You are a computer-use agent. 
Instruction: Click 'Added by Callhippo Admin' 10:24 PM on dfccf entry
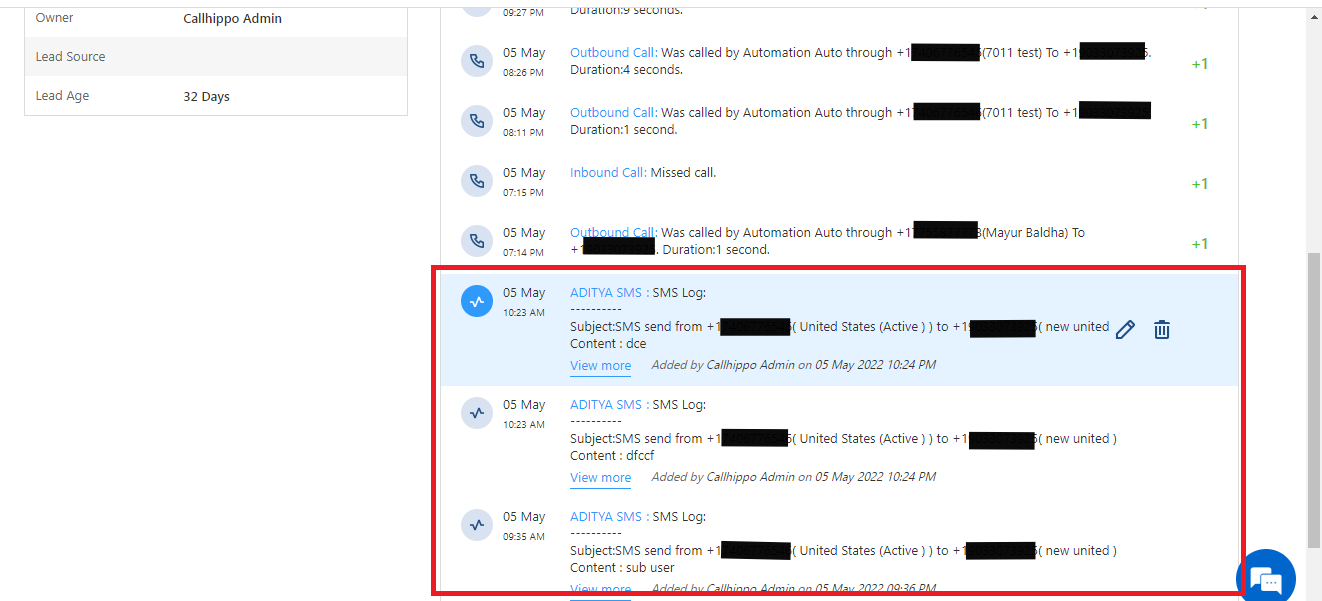(793, 477)
